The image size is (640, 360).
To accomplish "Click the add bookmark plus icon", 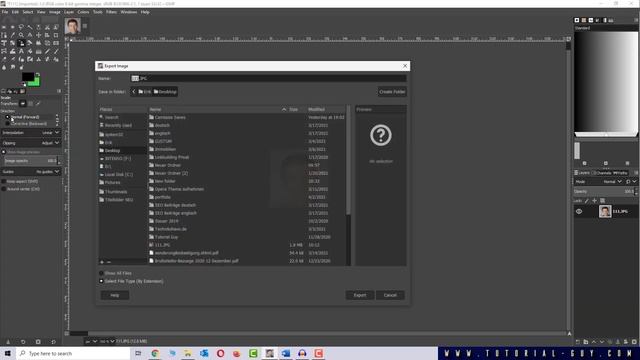I will (x=102, y=262).
